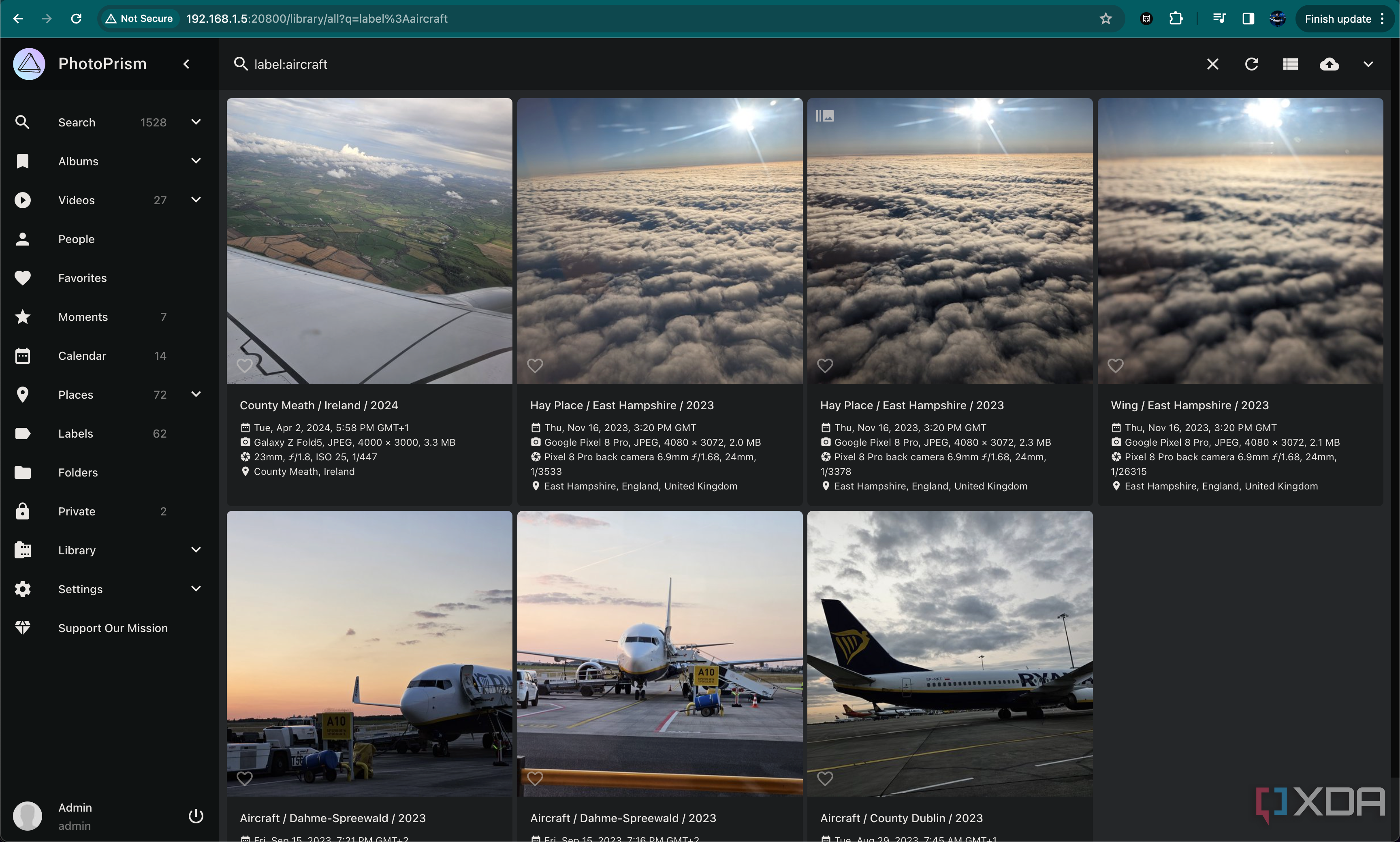Open Favorites section
This screenshot has width=1400, height=842.
(x=82, y=278)
